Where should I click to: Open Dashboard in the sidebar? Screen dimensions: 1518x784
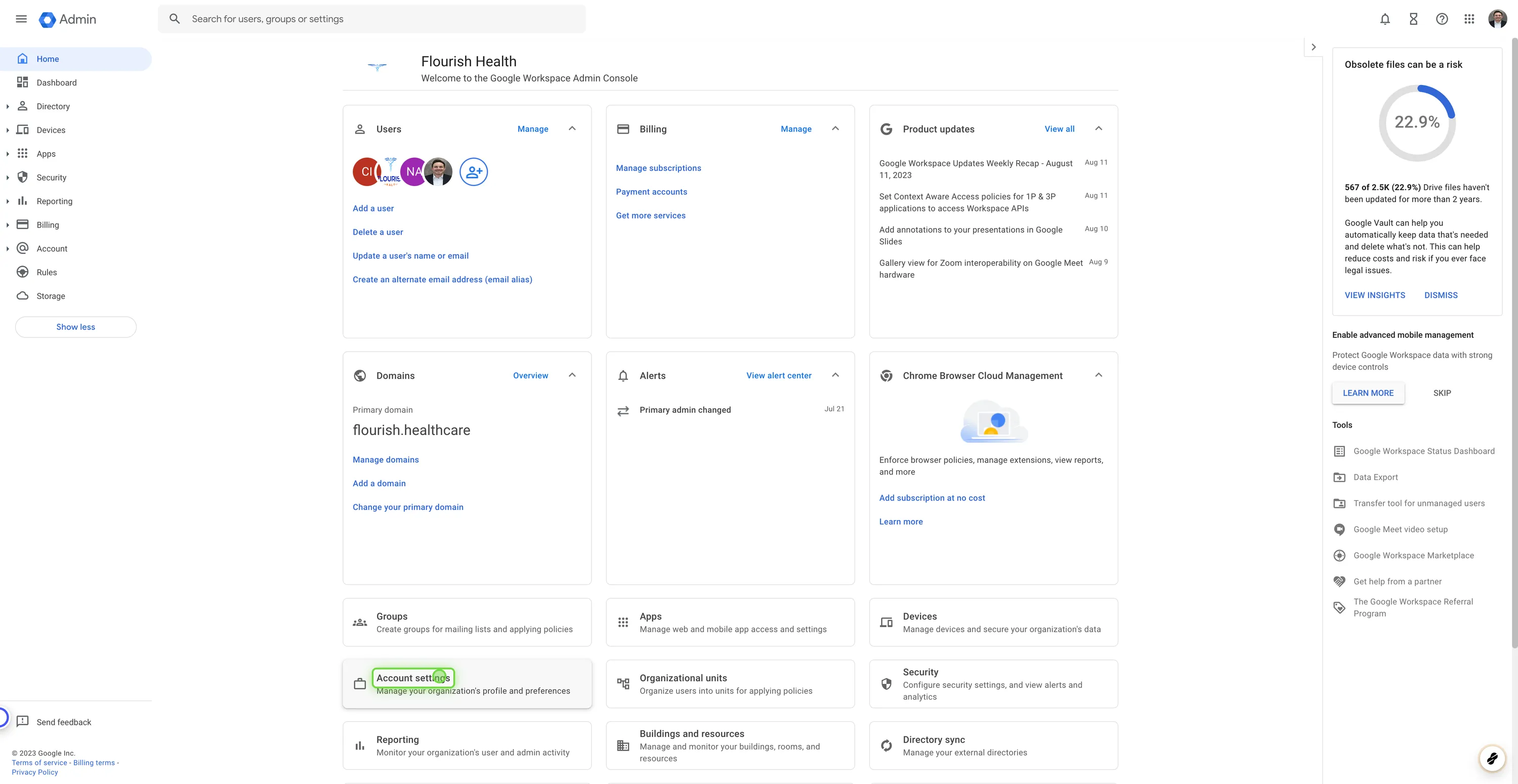56,82
